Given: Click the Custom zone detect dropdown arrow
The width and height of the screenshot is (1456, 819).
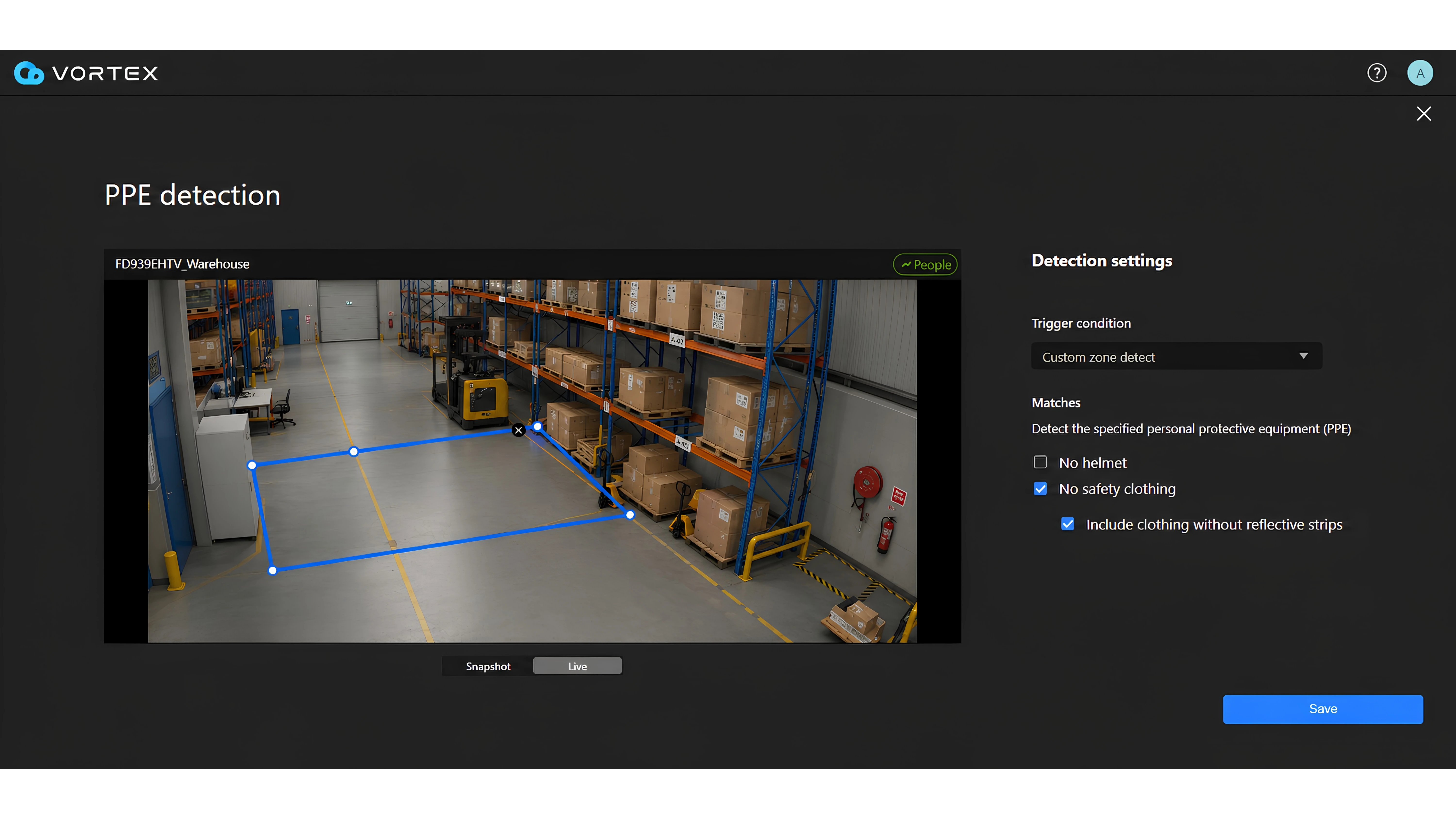Looking at the screenshot, I should [x=1303, y=356].
